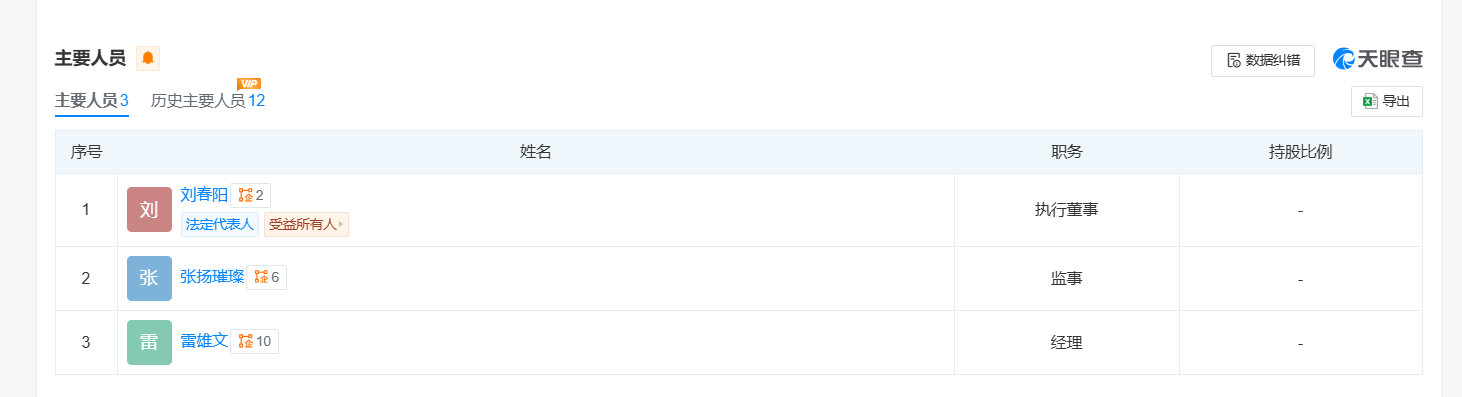The image size is (1462, 397).
Task: Click 雷雄文's green avatar icon
Action: click(x=149, y=342)
